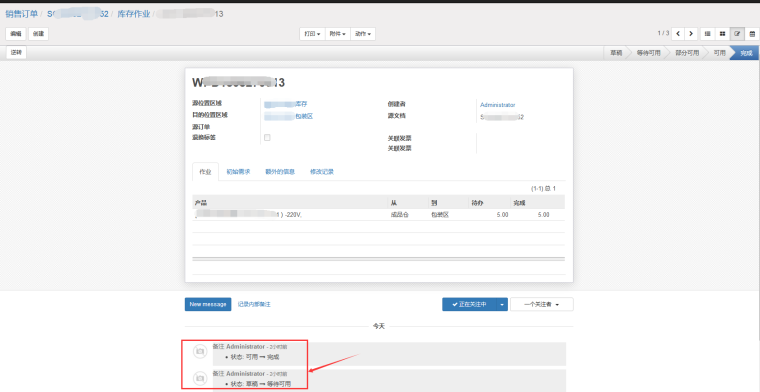The width and height of the screenshot is (760, 392).
Task: Open the dropdown arrow next to 正在关注中
Action: point(502,304)
